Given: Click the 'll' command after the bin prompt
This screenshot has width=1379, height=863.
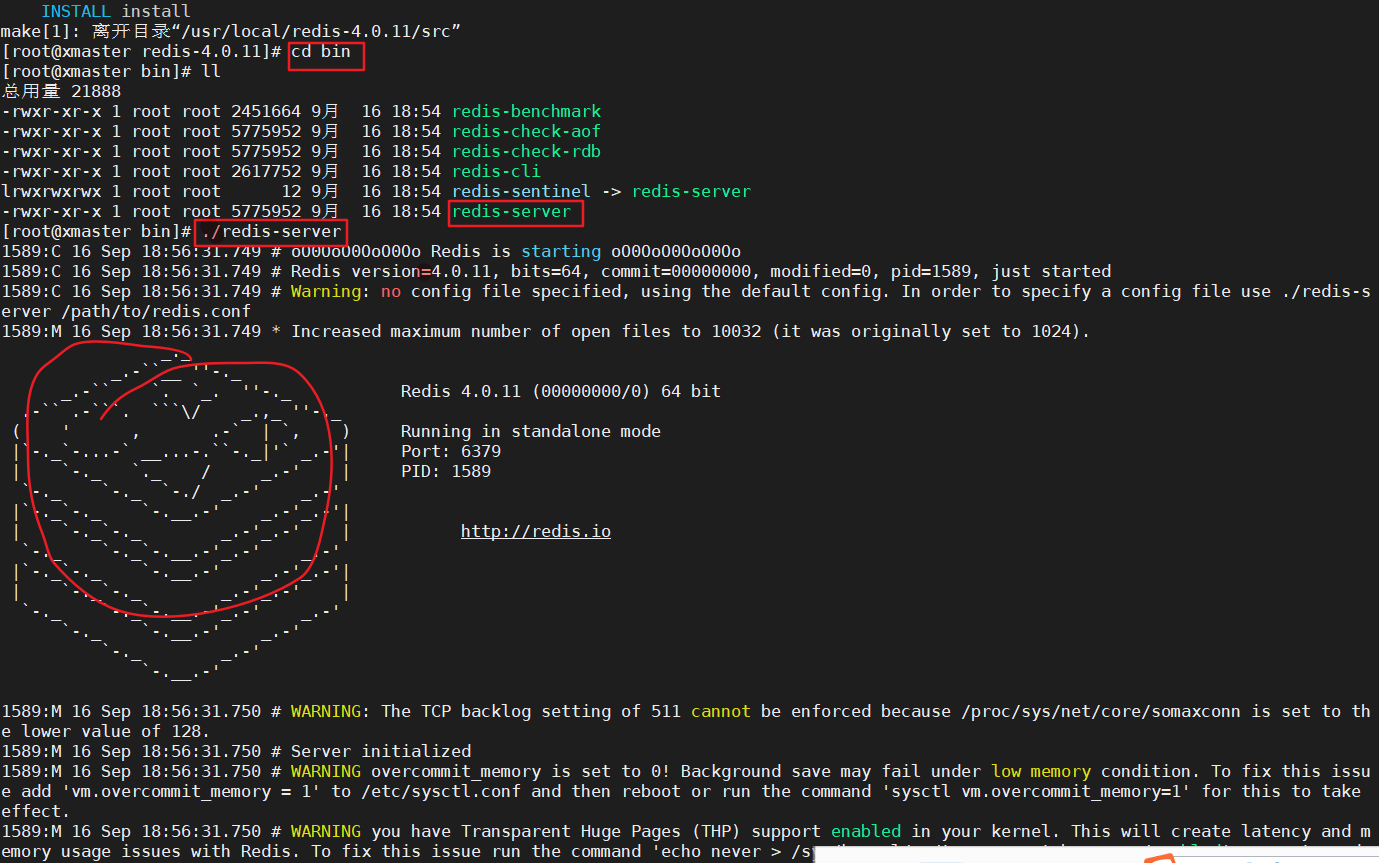Looking at the screenshot, I should point(211,71).
